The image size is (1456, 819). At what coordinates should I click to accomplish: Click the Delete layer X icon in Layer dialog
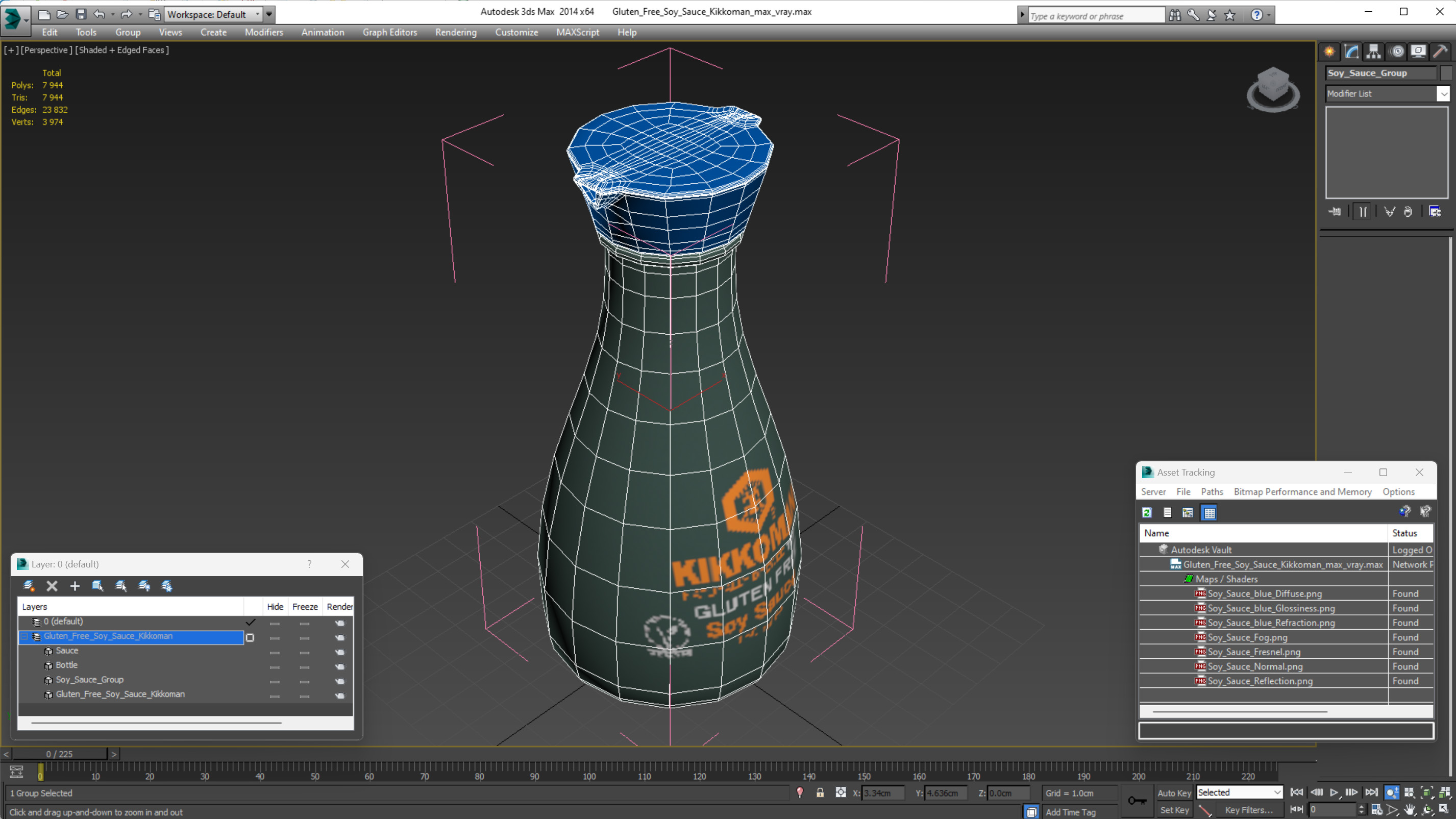52,586
